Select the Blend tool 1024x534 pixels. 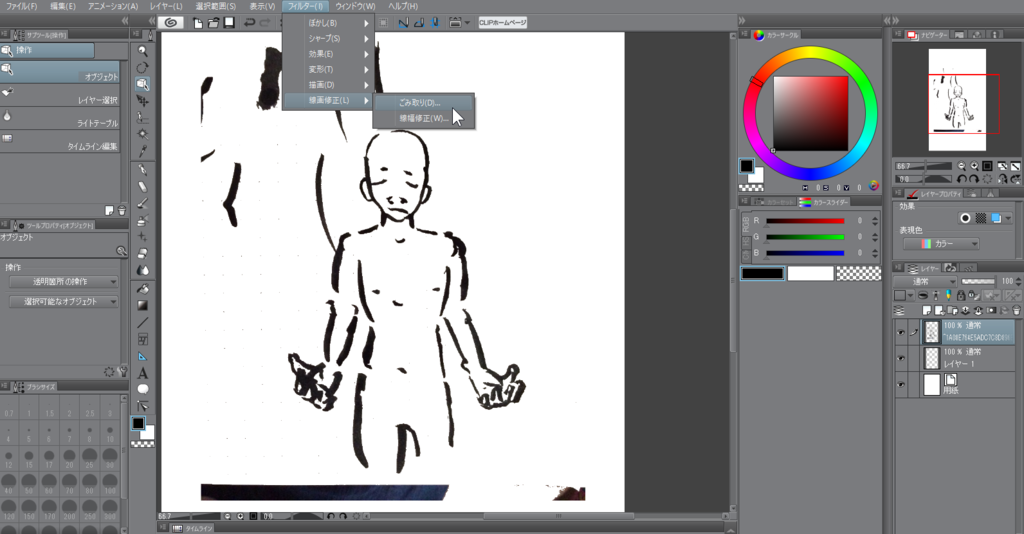click(142, 270)
